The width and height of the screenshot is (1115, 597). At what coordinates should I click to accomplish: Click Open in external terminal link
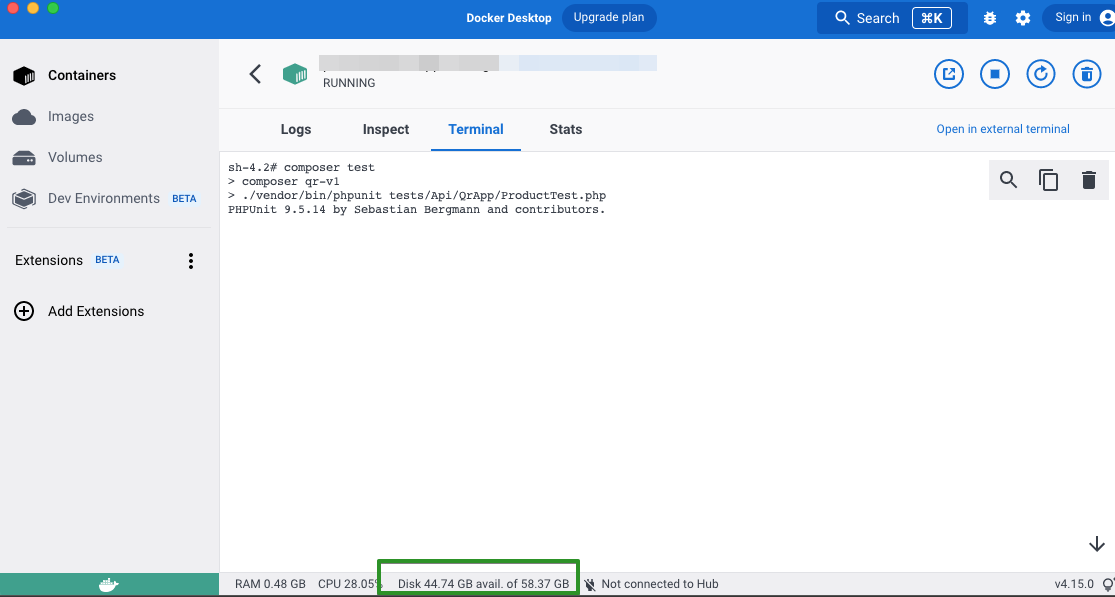(1003, 129)
